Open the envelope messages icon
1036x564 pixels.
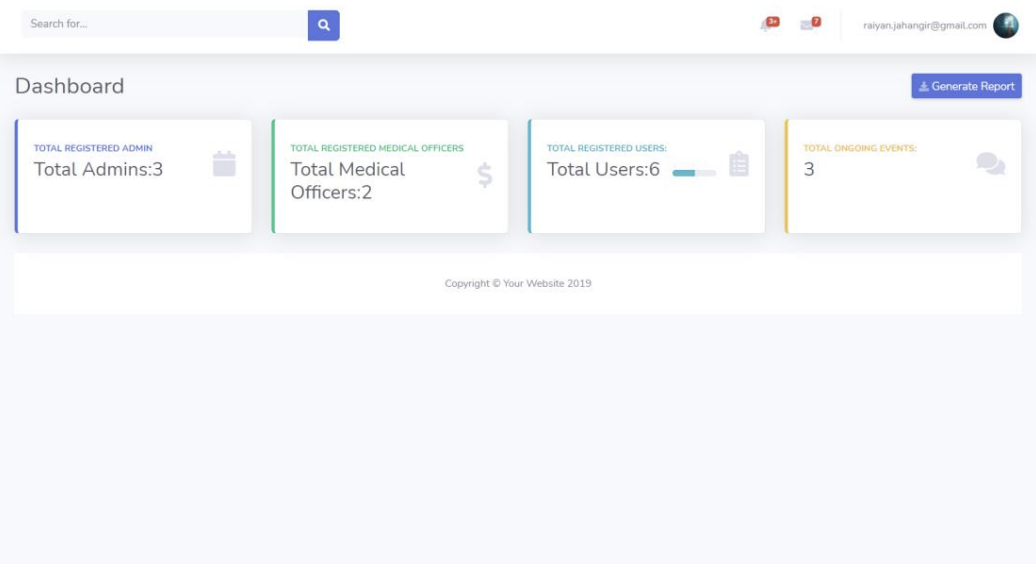point(808,25)
